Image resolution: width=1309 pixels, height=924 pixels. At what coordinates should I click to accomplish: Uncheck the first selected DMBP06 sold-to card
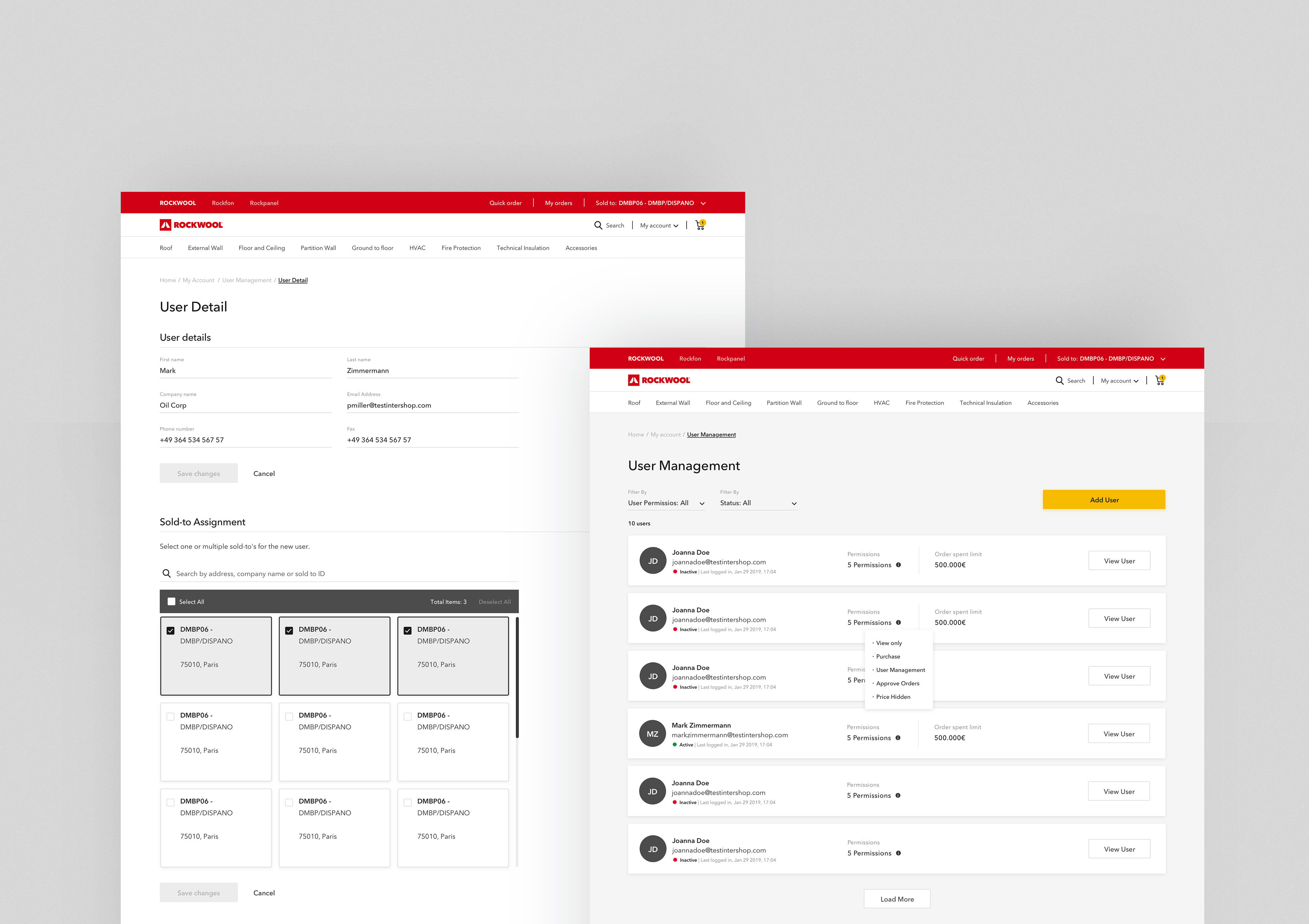(x=170, y=630)
